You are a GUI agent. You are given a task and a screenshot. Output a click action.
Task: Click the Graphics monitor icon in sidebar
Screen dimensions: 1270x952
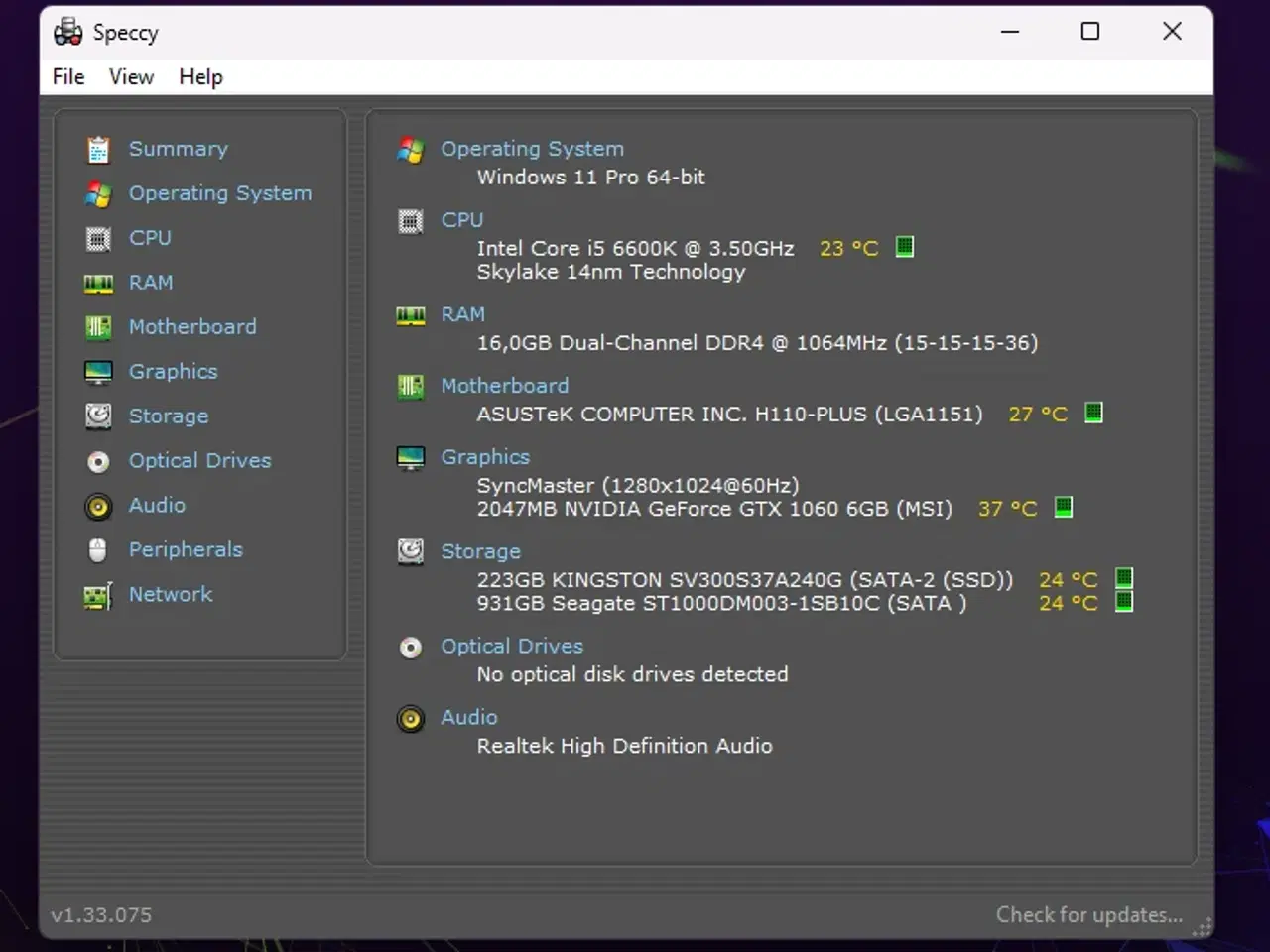98,372
